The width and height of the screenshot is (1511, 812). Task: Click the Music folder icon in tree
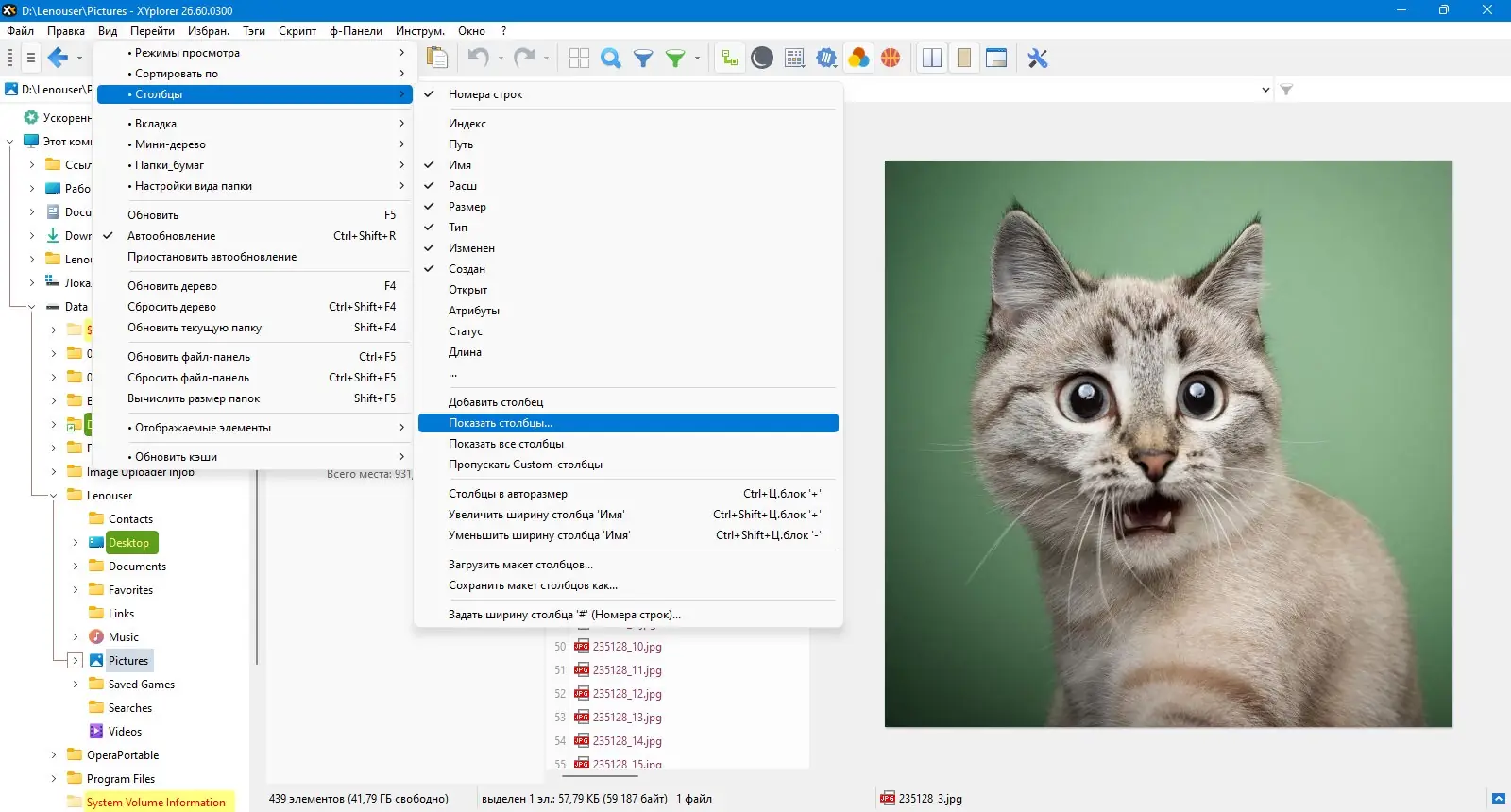(96, 636)
